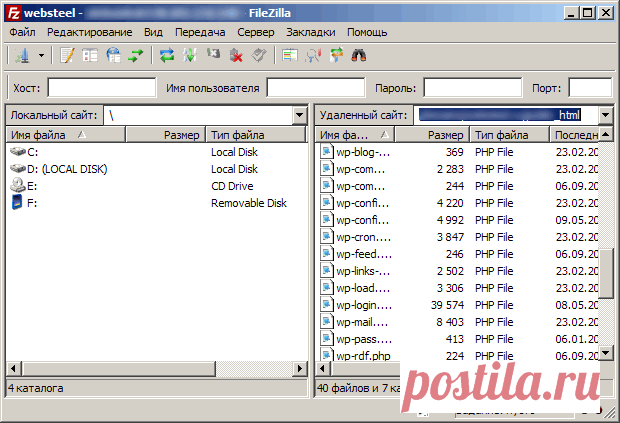Focus the Пароль input field

click(473, 87)
